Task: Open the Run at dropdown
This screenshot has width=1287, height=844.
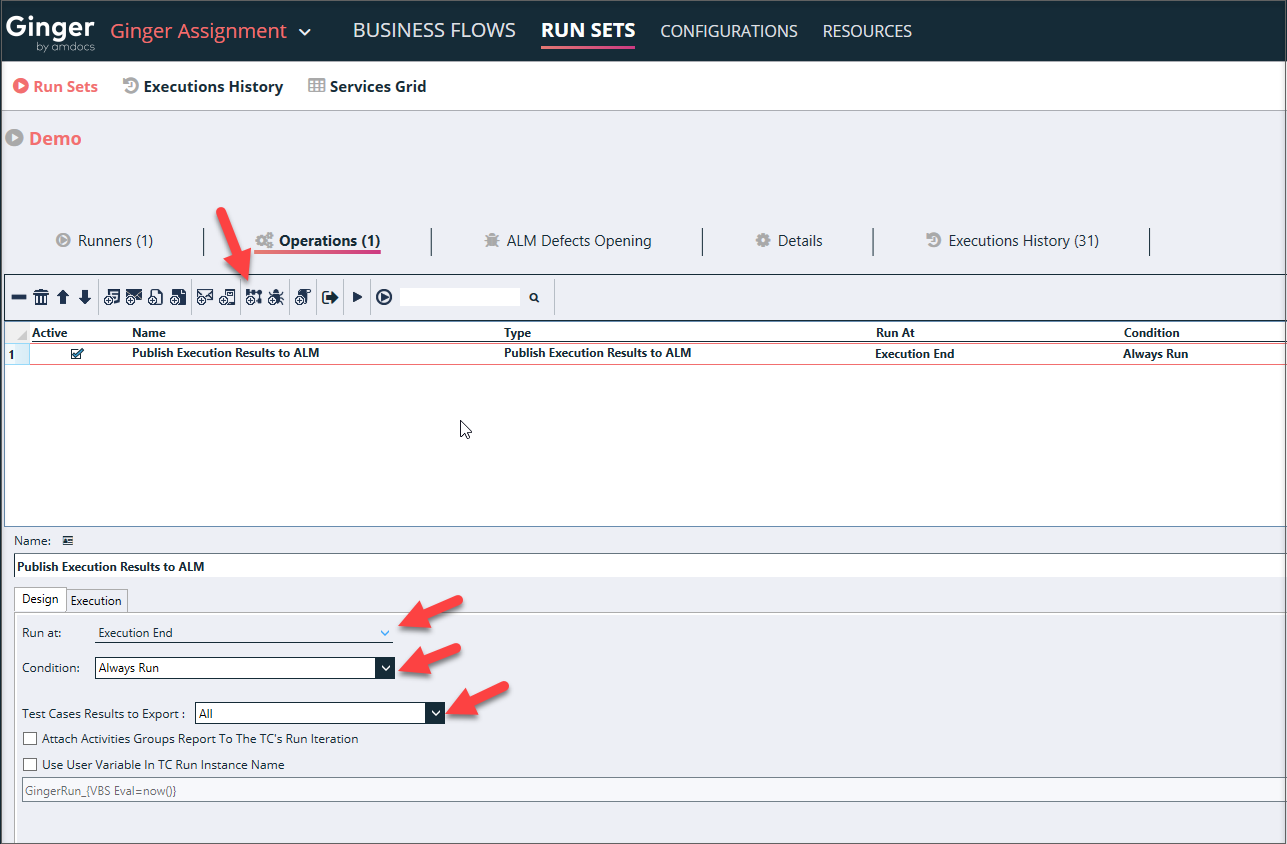Action: (385, 633)
